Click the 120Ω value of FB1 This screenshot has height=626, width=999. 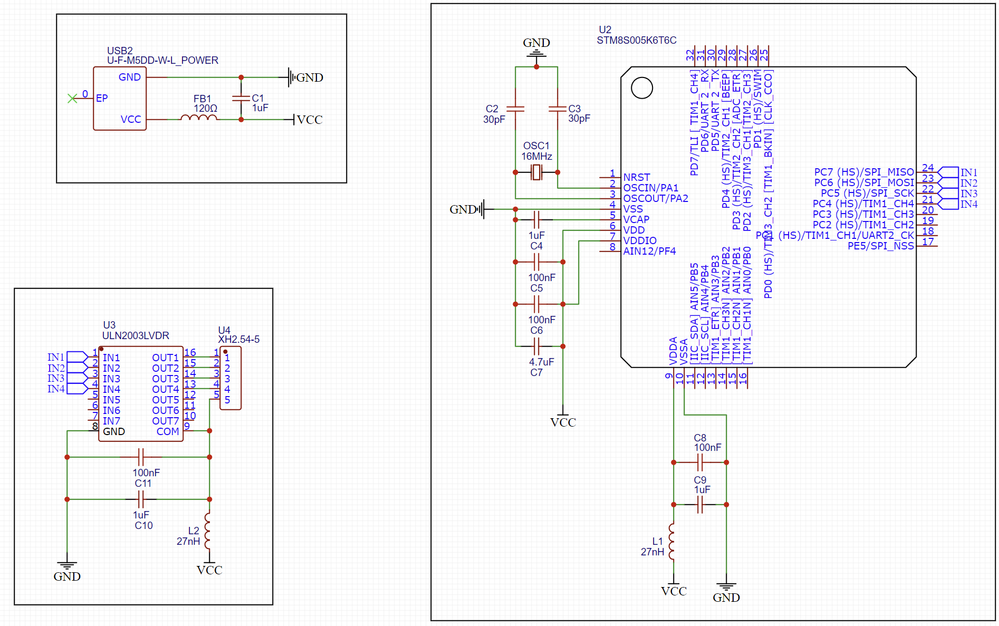[205, 109]
